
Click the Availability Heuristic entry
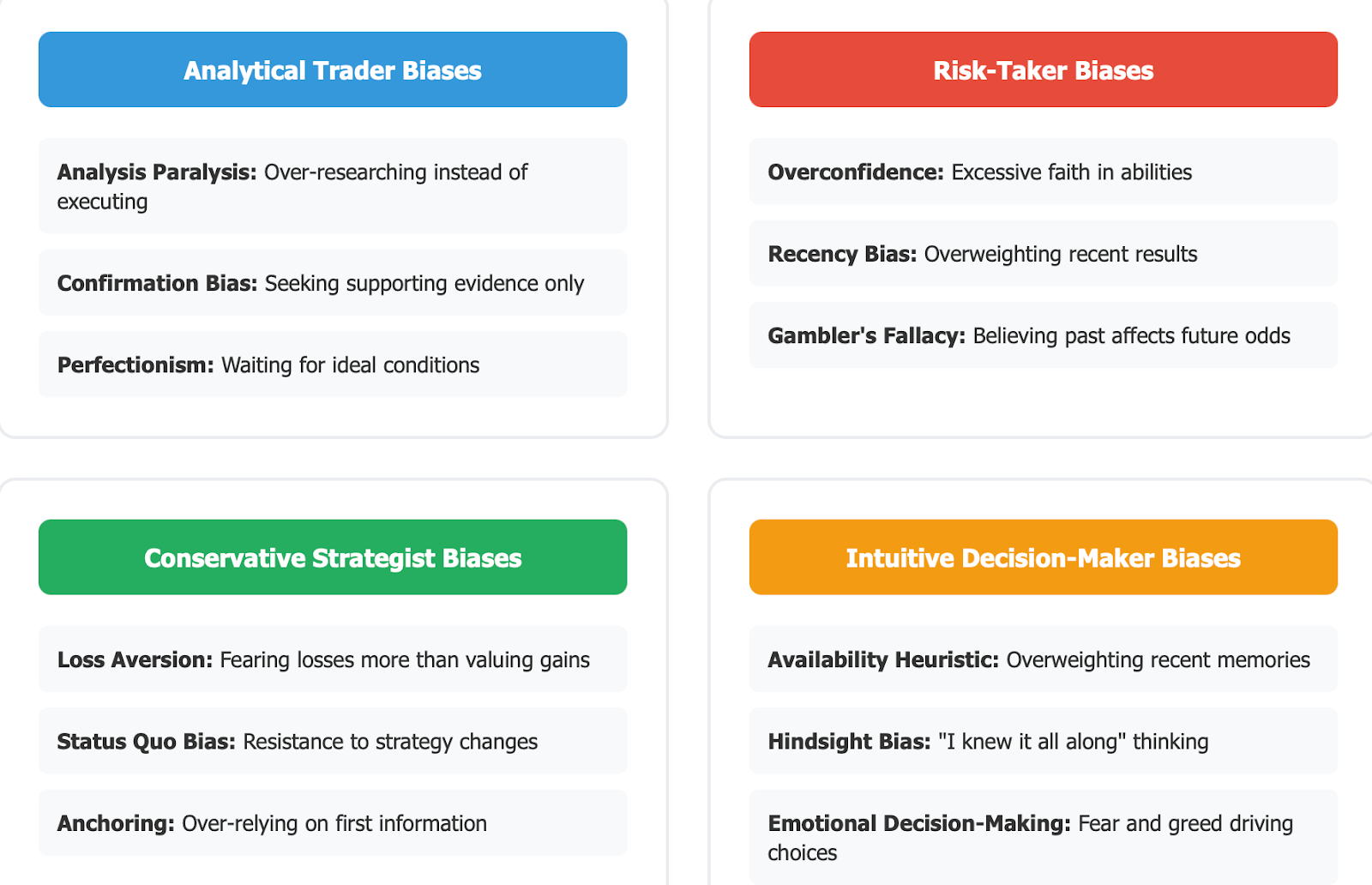1044,659
